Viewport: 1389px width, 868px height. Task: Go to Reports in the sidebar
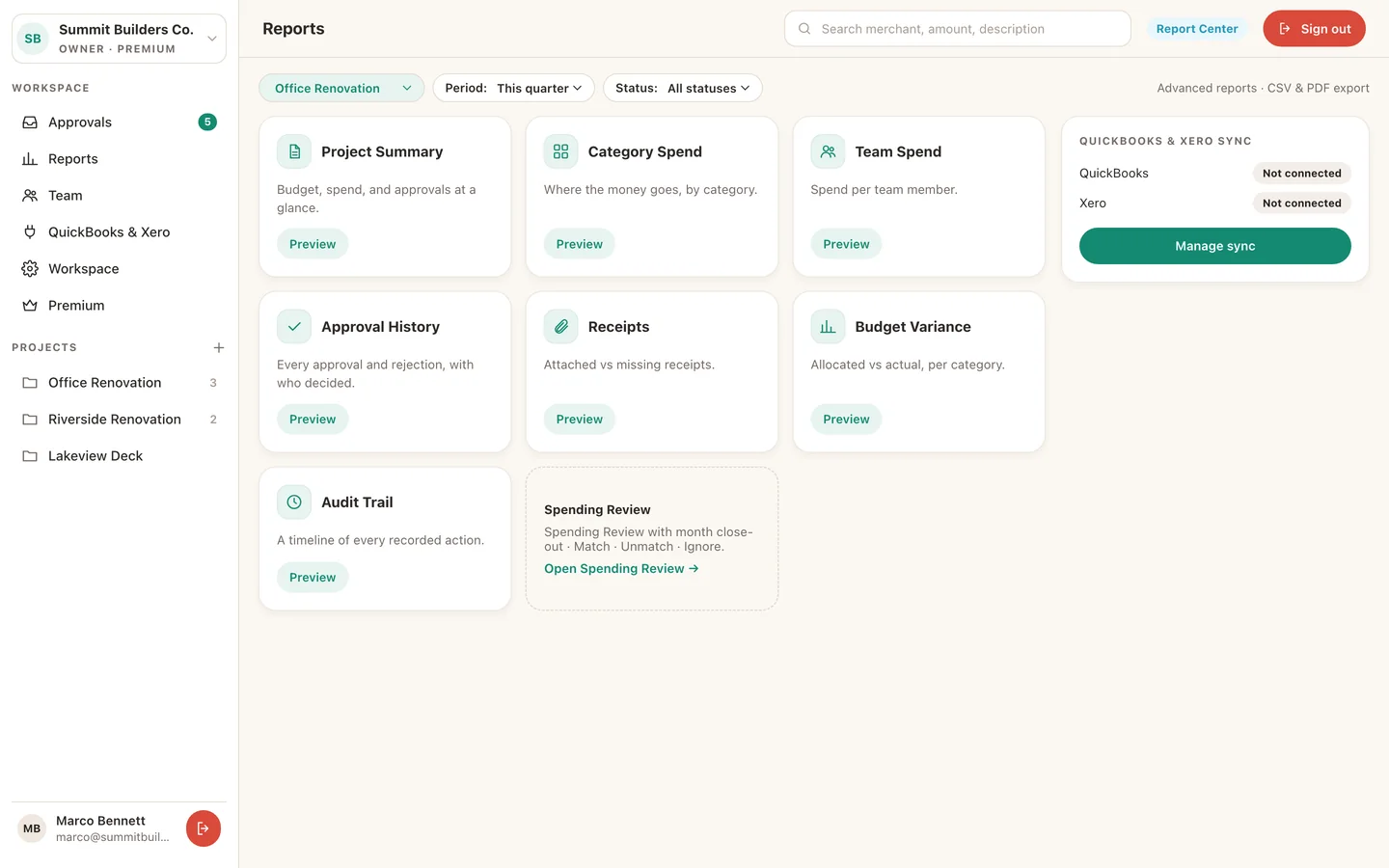119,159
